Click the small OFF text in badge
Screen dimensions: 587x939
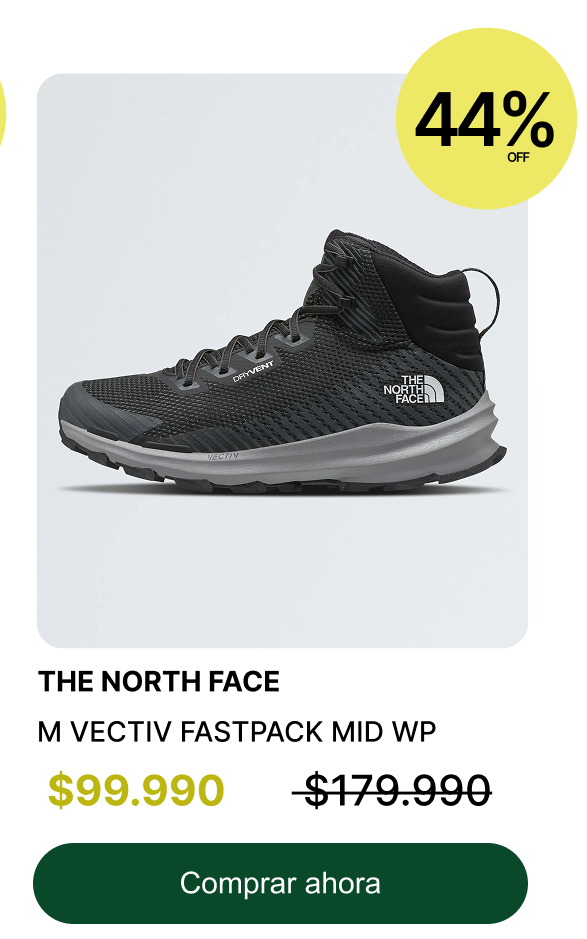point(518,157)
